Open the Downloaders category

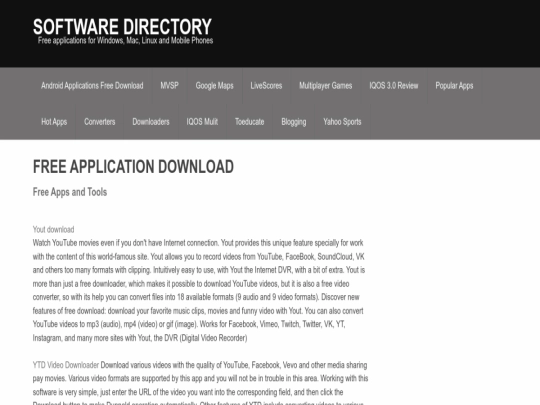pyautogui.click(x=151, y=122)
